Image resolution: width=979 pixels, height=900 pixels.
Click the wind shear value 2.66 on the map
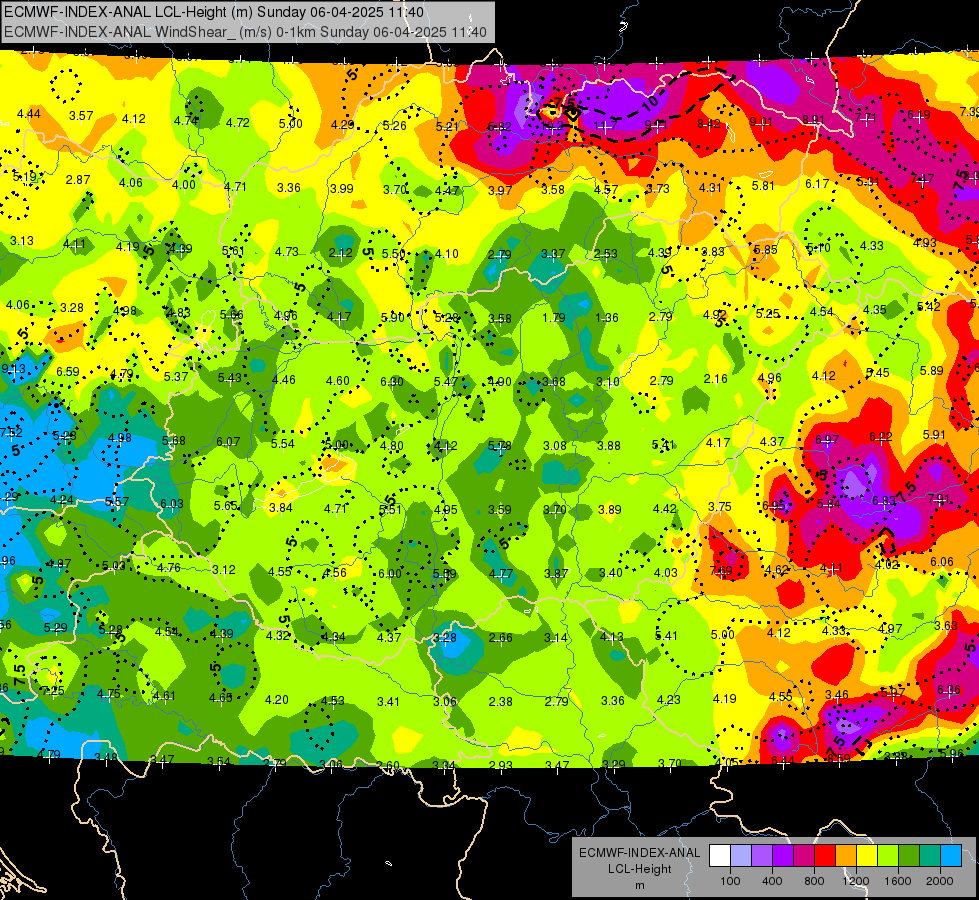(x=500, y=638)
